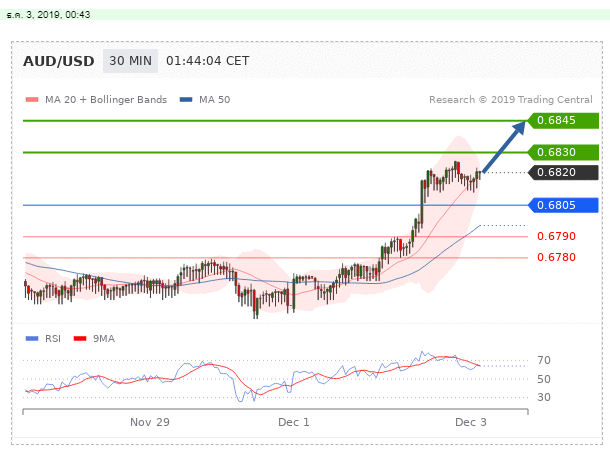The height and width of the screenshot is (452, 610).
Task: Click the 0.6790 red support value
Action: [556, 236]
